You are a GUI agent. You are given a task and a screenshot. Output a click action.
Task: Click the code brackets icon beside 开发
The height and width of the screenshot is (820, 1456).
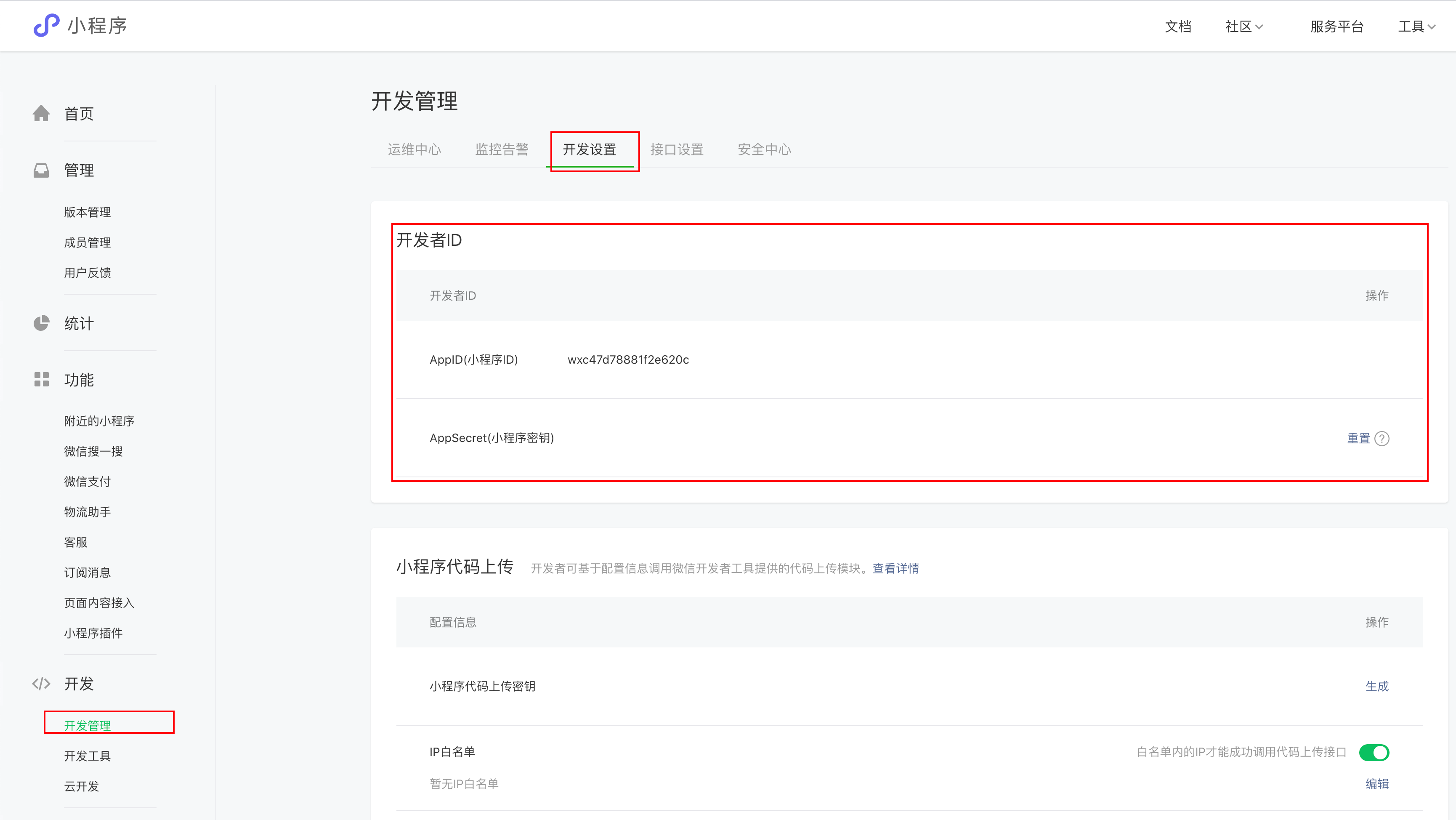click(41, 684)
